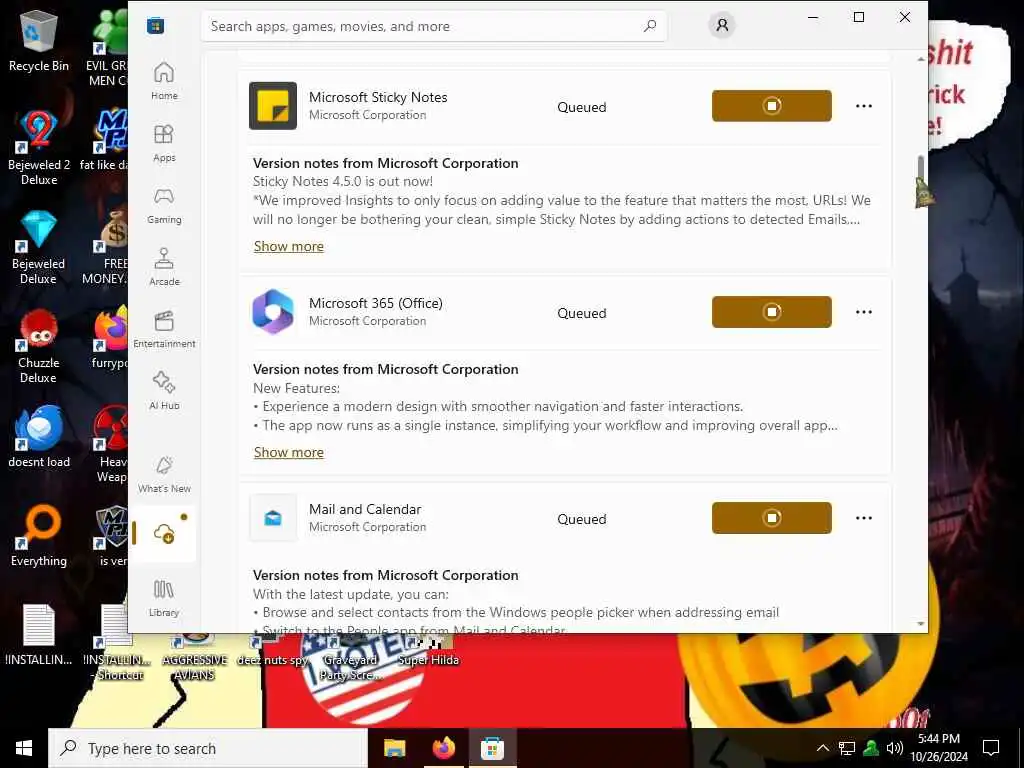Open Firefox from the taskbar
Screen dimensions: 1024x768
coord(443,748)
